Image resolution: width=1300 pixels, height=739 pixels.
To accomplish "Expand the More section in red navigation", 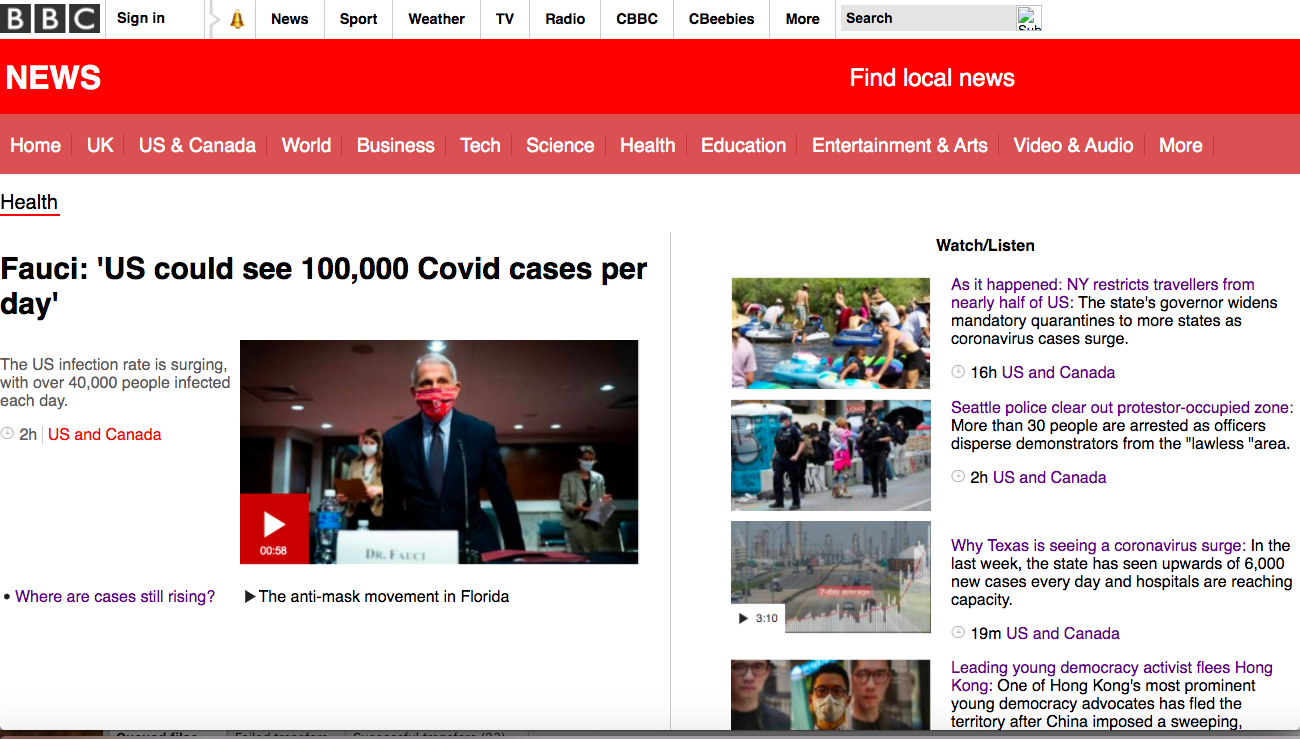I will click(x=1180, y=145).
